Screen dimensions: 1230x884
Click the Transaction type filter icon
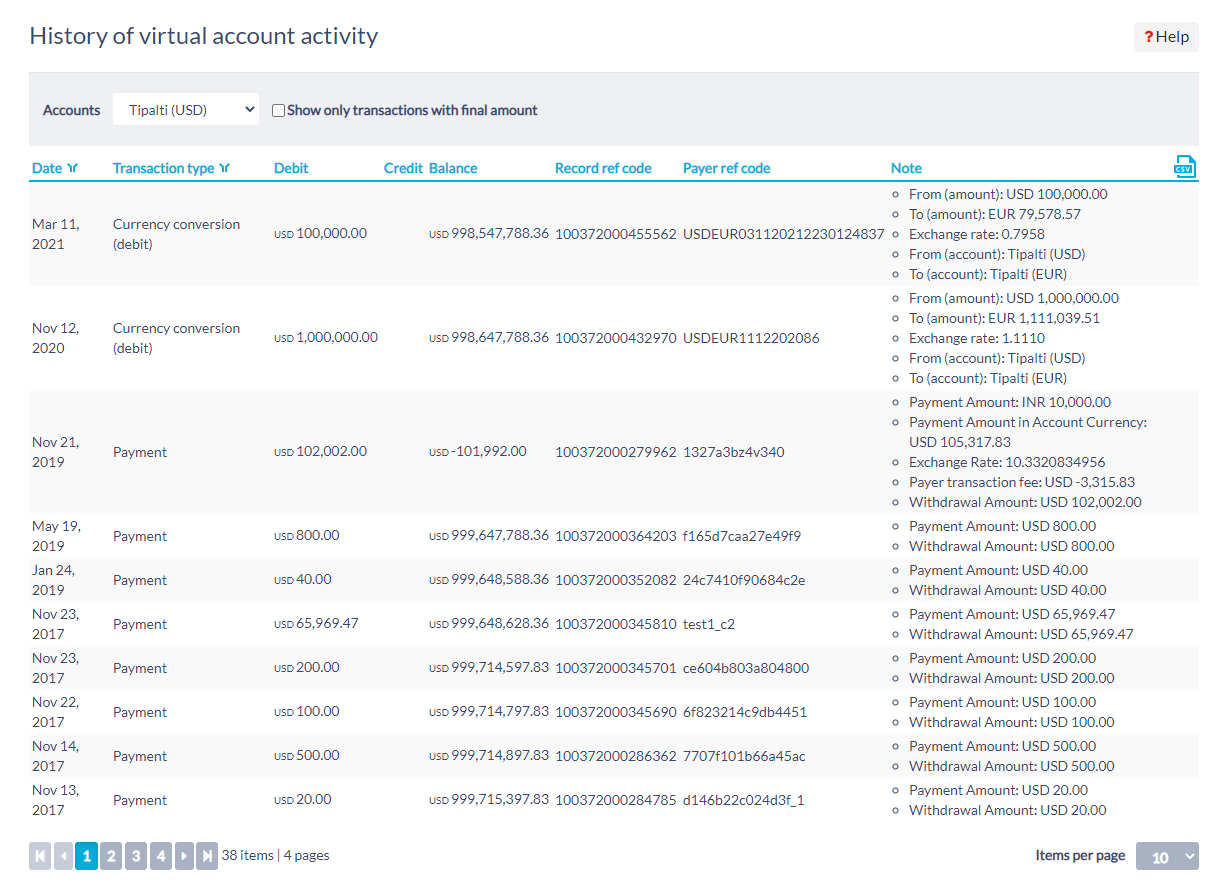[224, 168]
